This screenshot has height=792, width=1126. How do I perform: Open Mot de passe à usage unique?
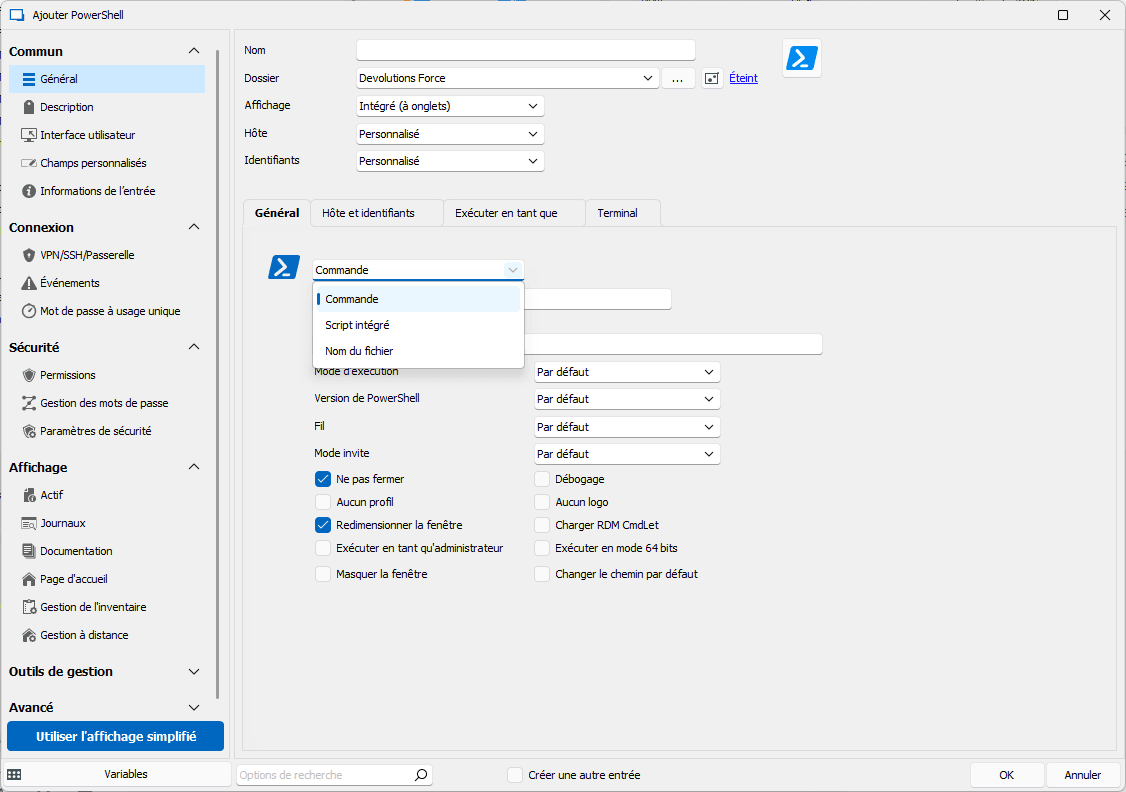[x=109, y=311]
